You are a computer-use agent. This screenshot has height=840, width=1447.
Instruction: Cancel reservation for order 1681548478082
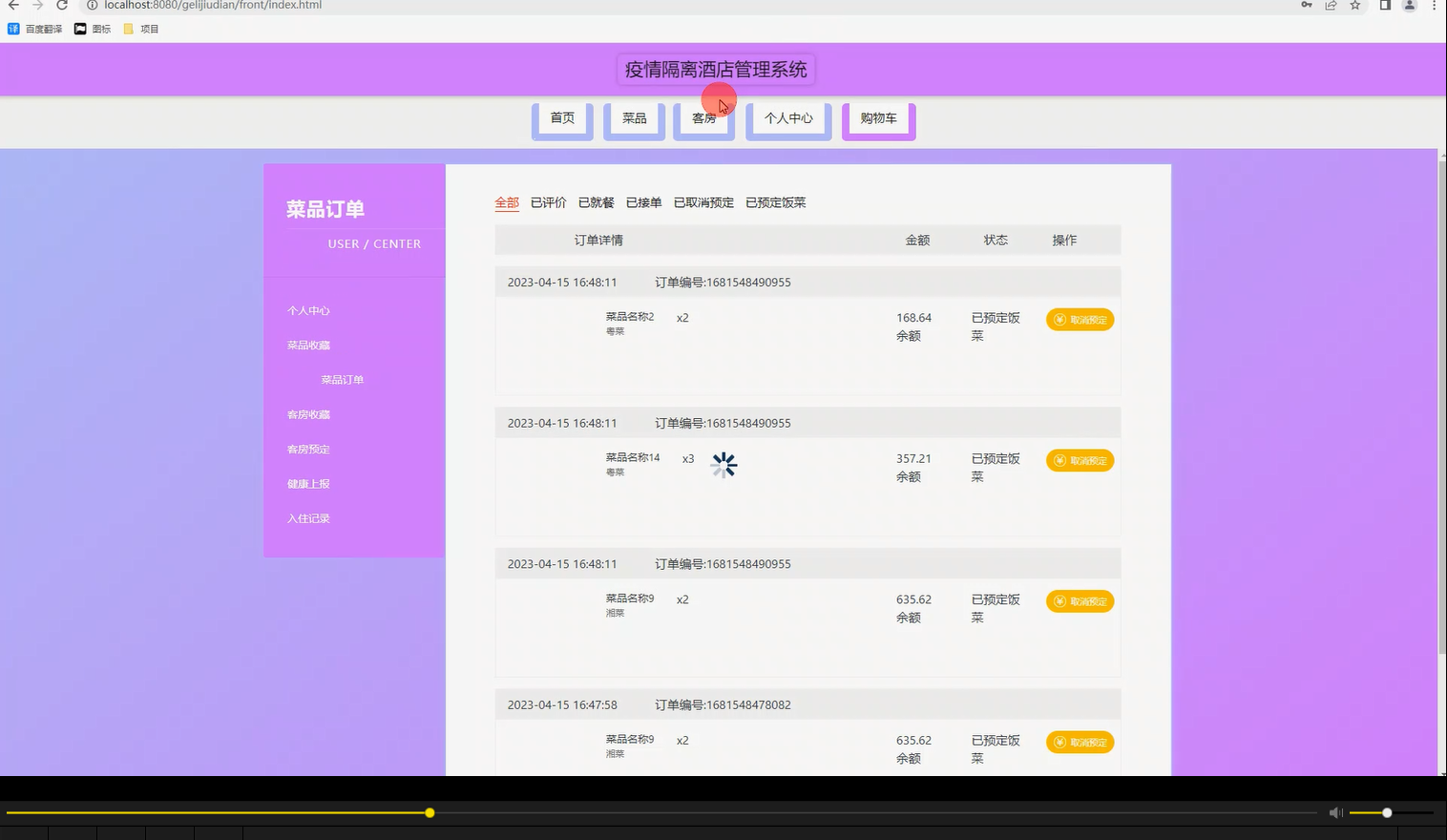(1080, 742)
